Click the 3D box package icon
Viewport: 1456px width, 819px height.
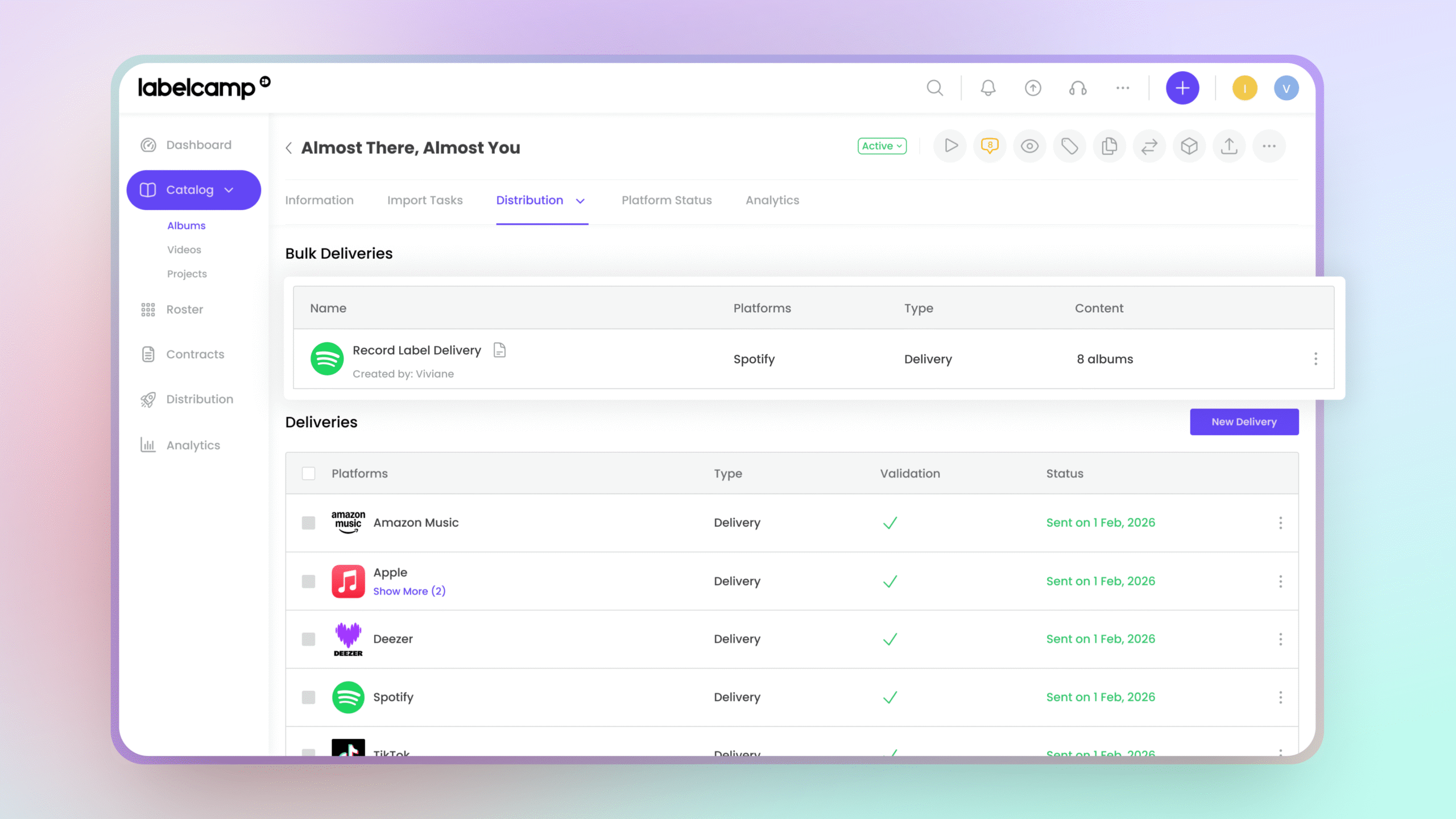click(1189, 146)
